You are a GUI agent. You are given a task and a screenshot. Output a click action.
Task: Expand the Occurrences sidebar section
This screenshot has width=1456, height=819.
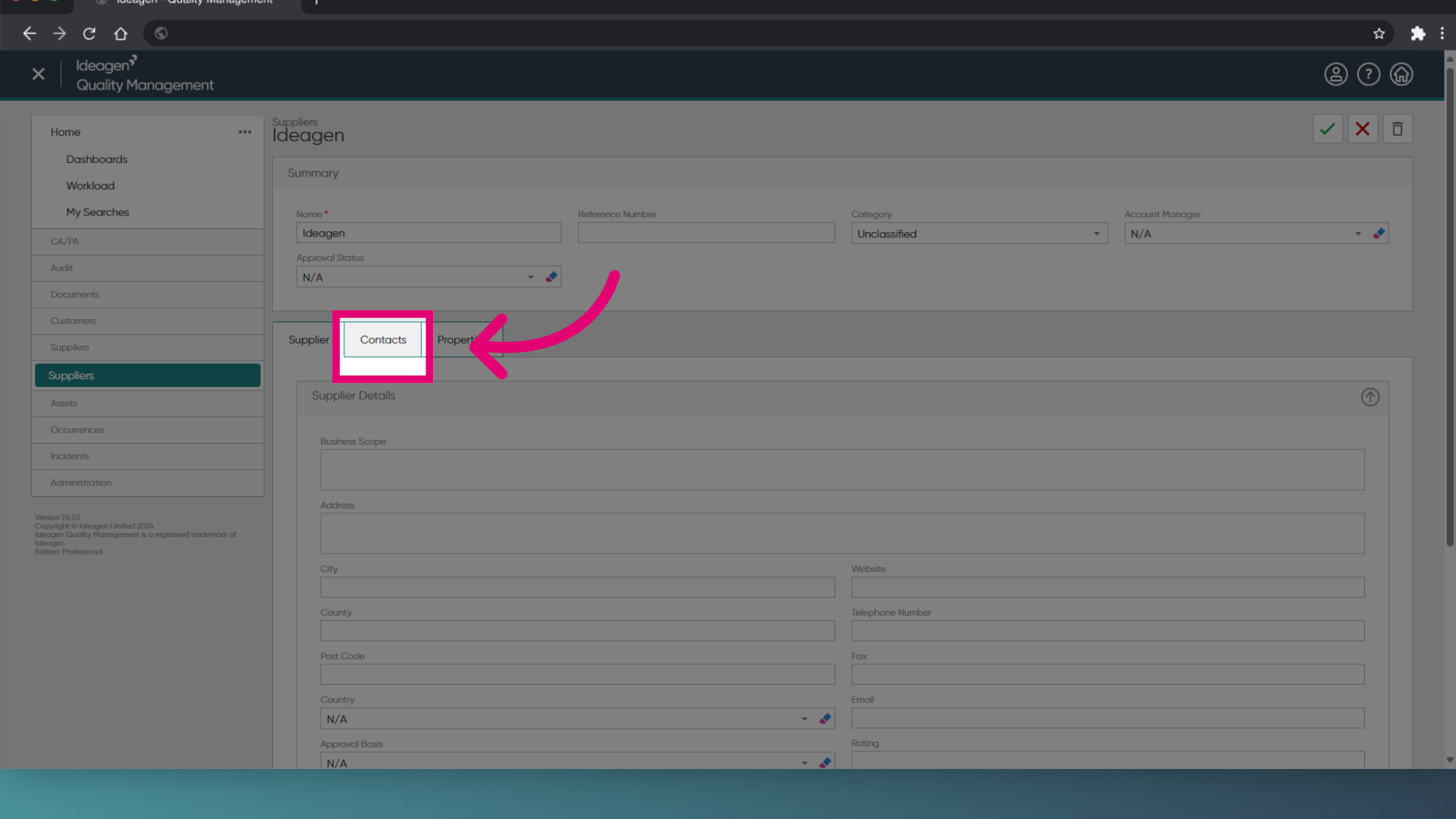pyautogui.click(x=148, y=430)
